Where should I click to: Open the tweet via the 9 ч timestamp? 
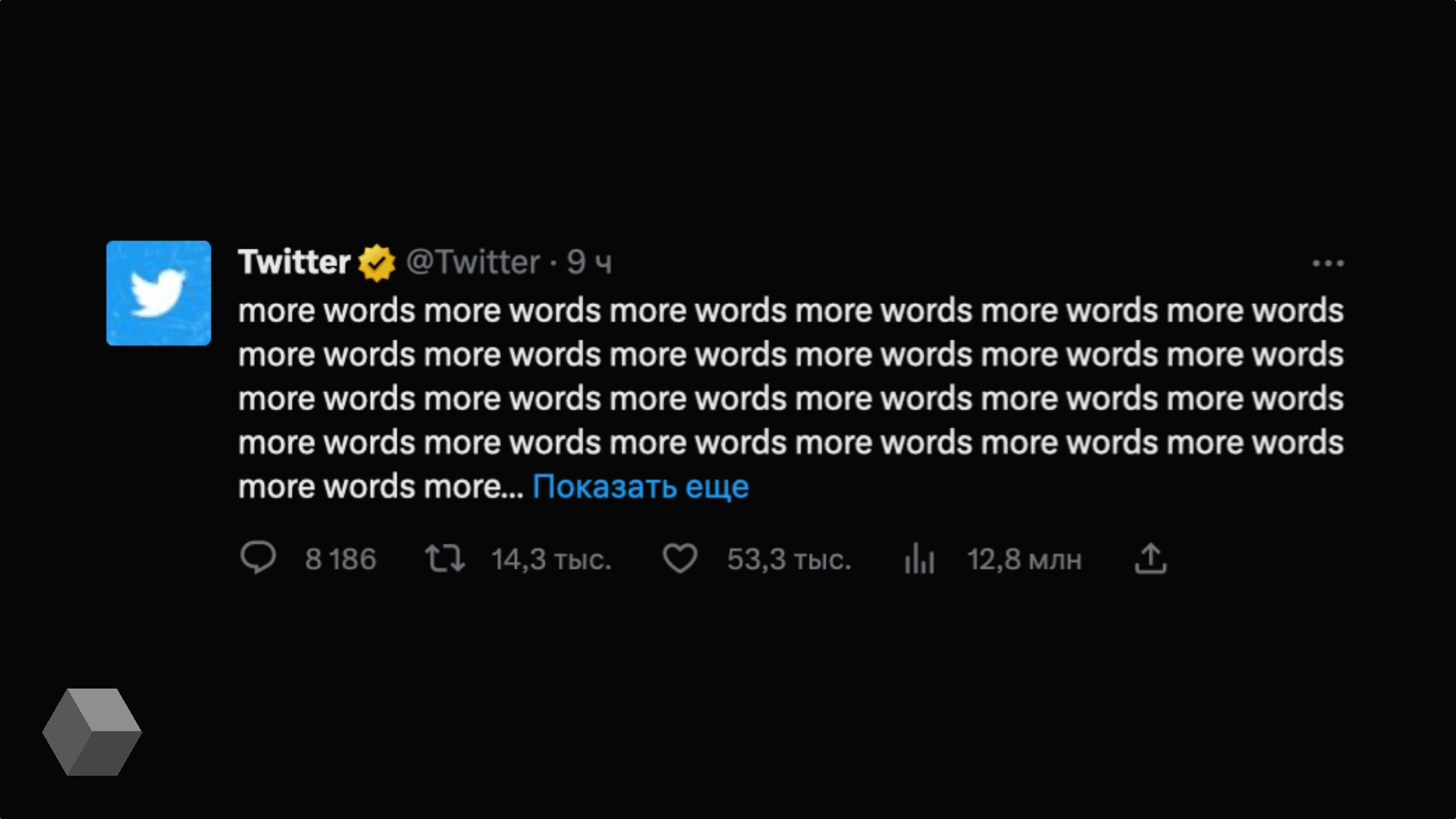[x=588, y=262]
